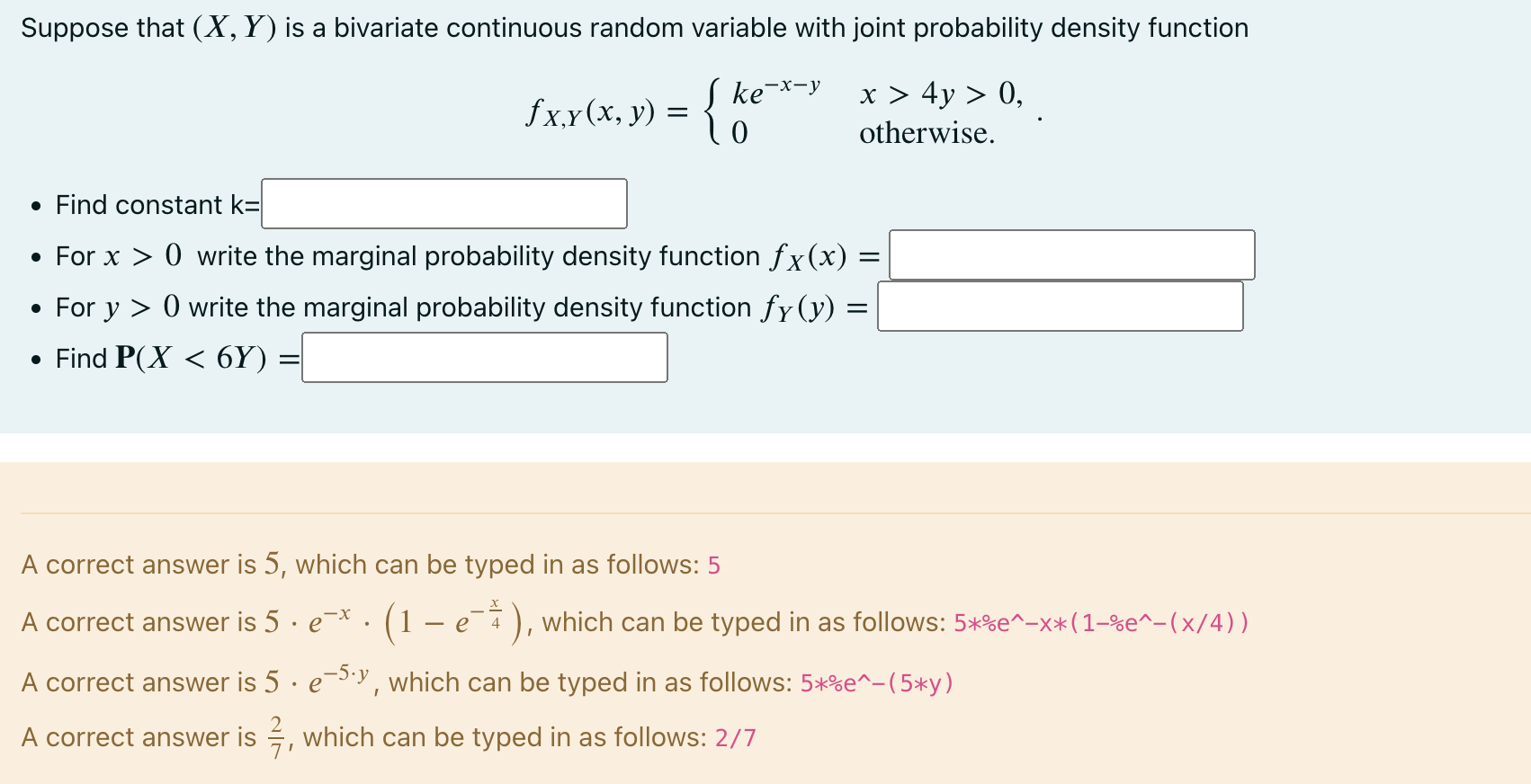The width and height of the screenshot is (1531, 784).
Task: Click the marginal density fX(x) answer box
Action: click(1070, 255)
